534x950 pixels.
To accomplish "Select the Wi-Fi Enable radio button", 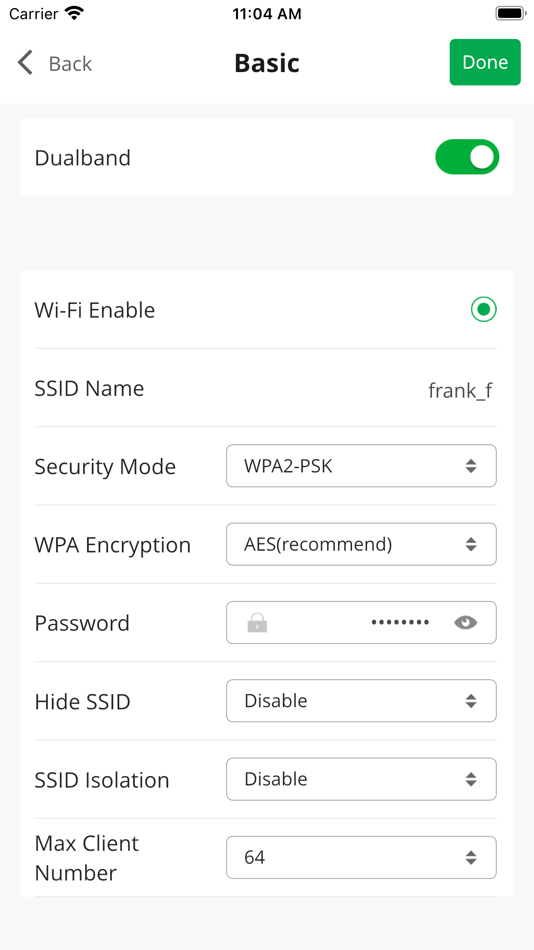I will point(483,310).
